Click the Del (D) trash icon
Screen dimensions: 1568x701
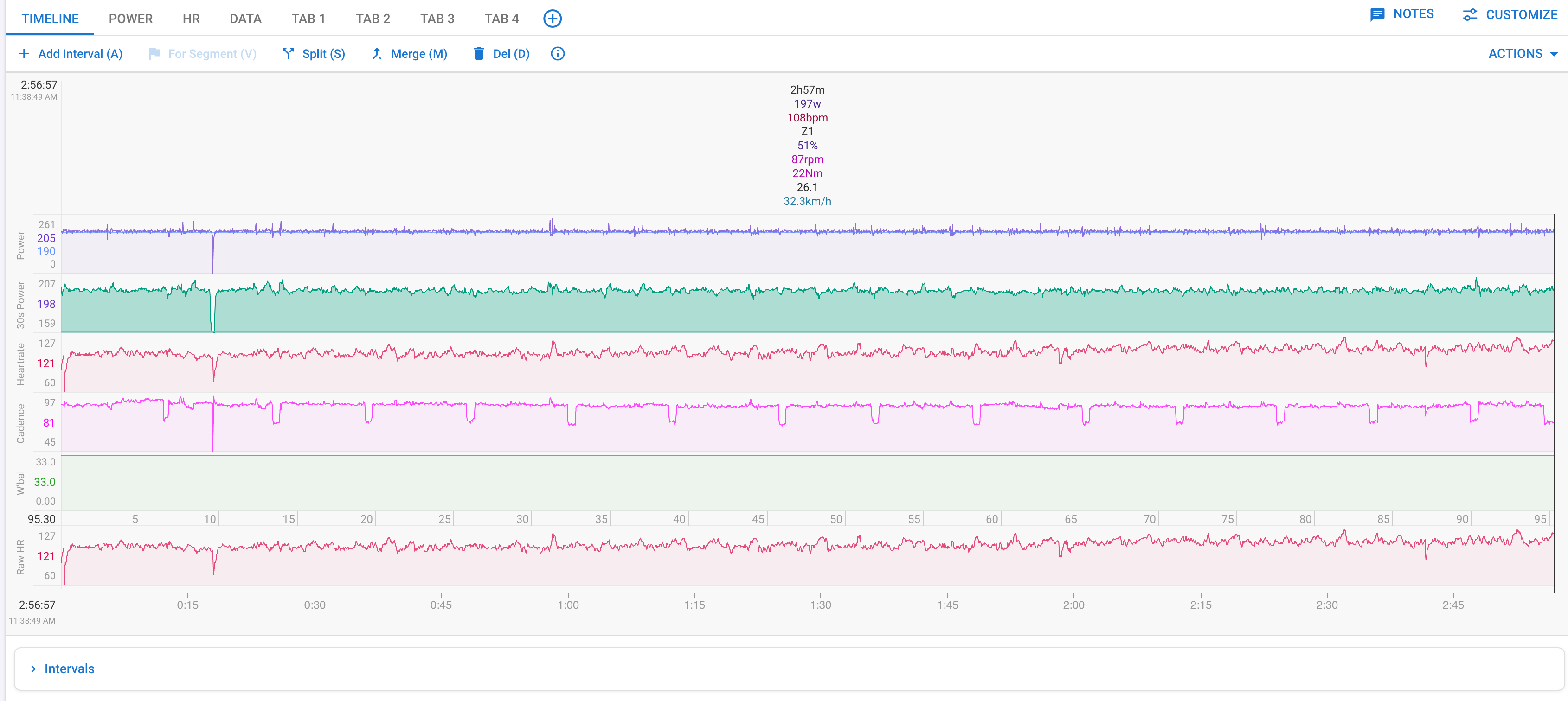pos(479,54)
